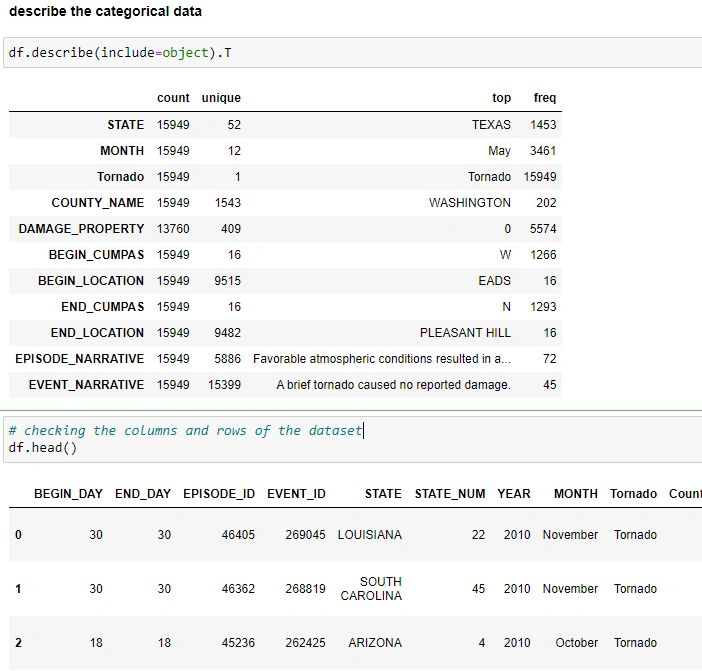Select the ARIZONA cell in row 2
Image resolution: width=702 pixels, height=671 pixels.
tap(375, 643)
